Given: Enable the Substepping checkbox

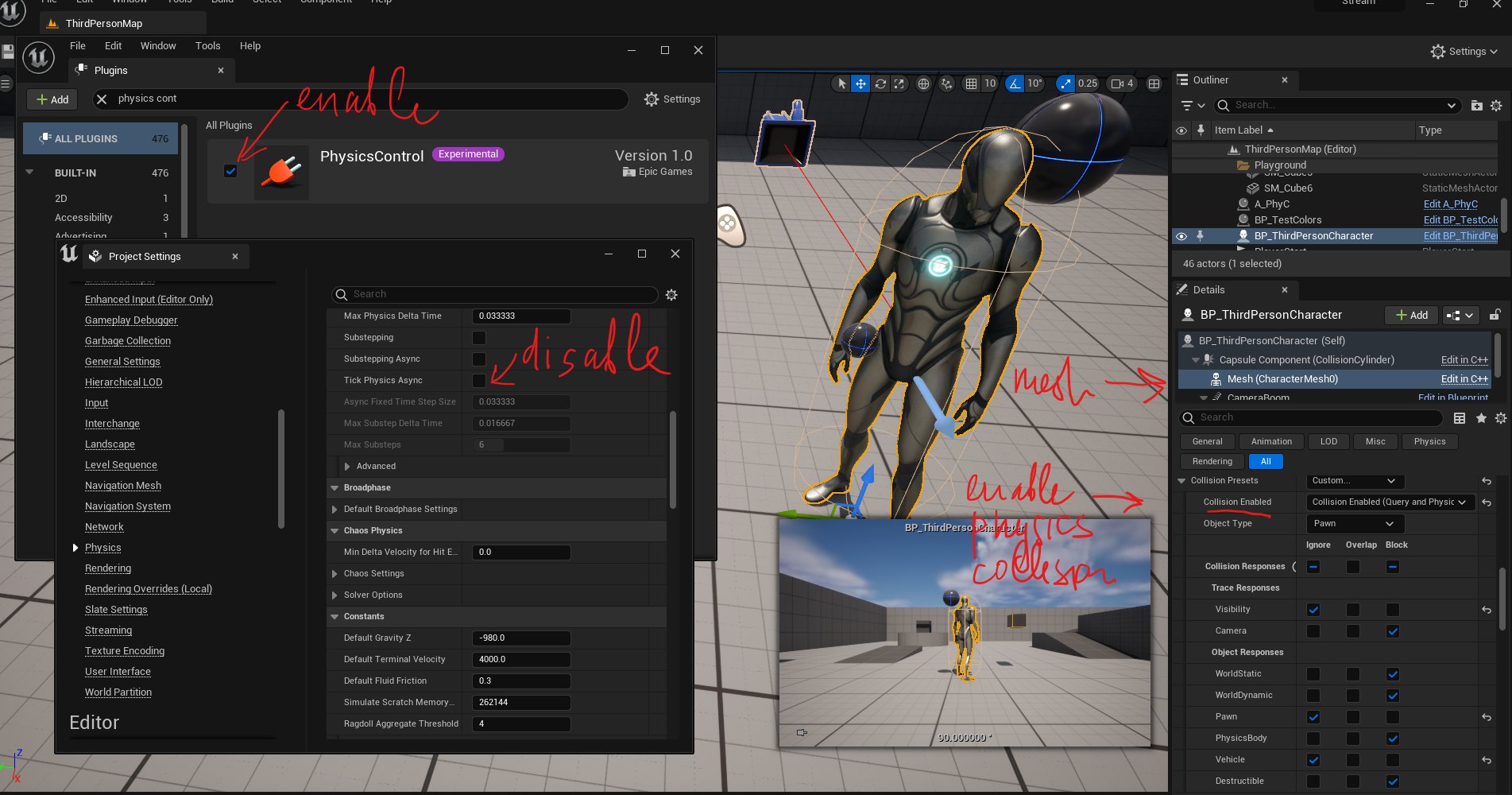Looking at the screenshot, I should pyautogui.click(x=479, y=337).
